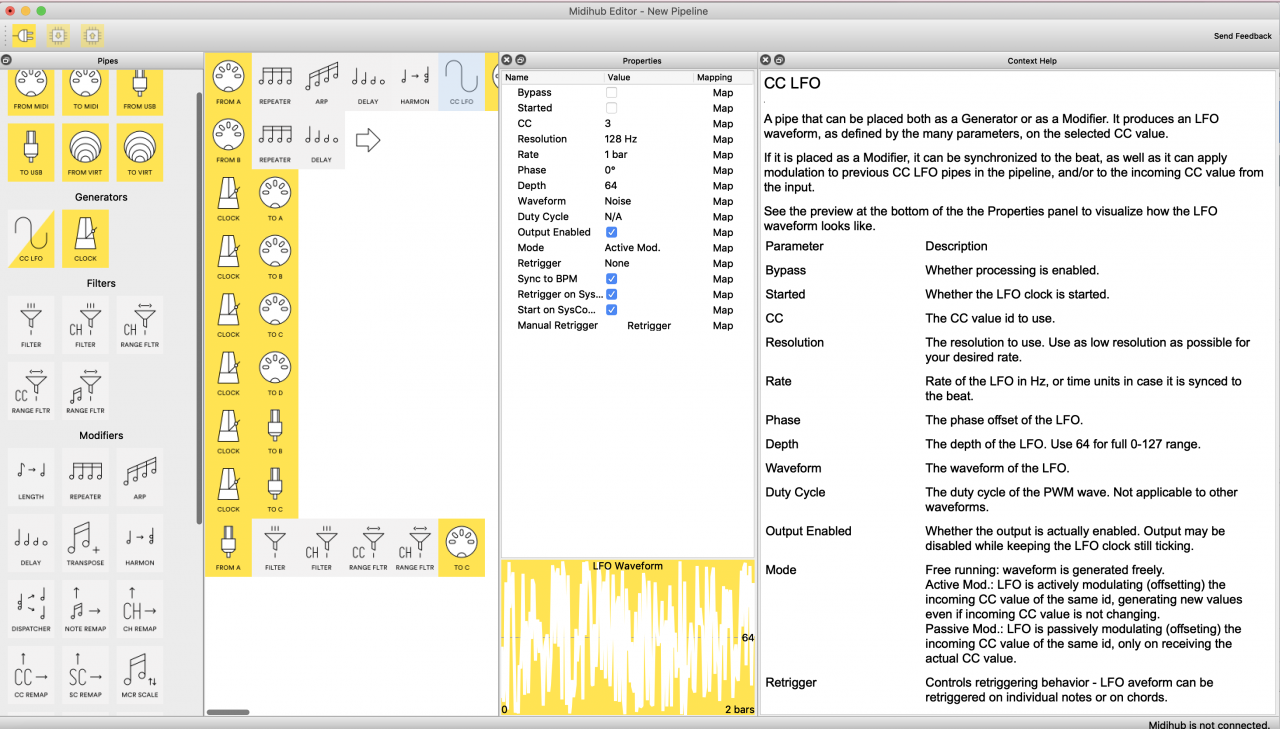The image size is (1280, 729).
Task: Select the Harmonizer modifier pipe
Action: coord(139,543)
